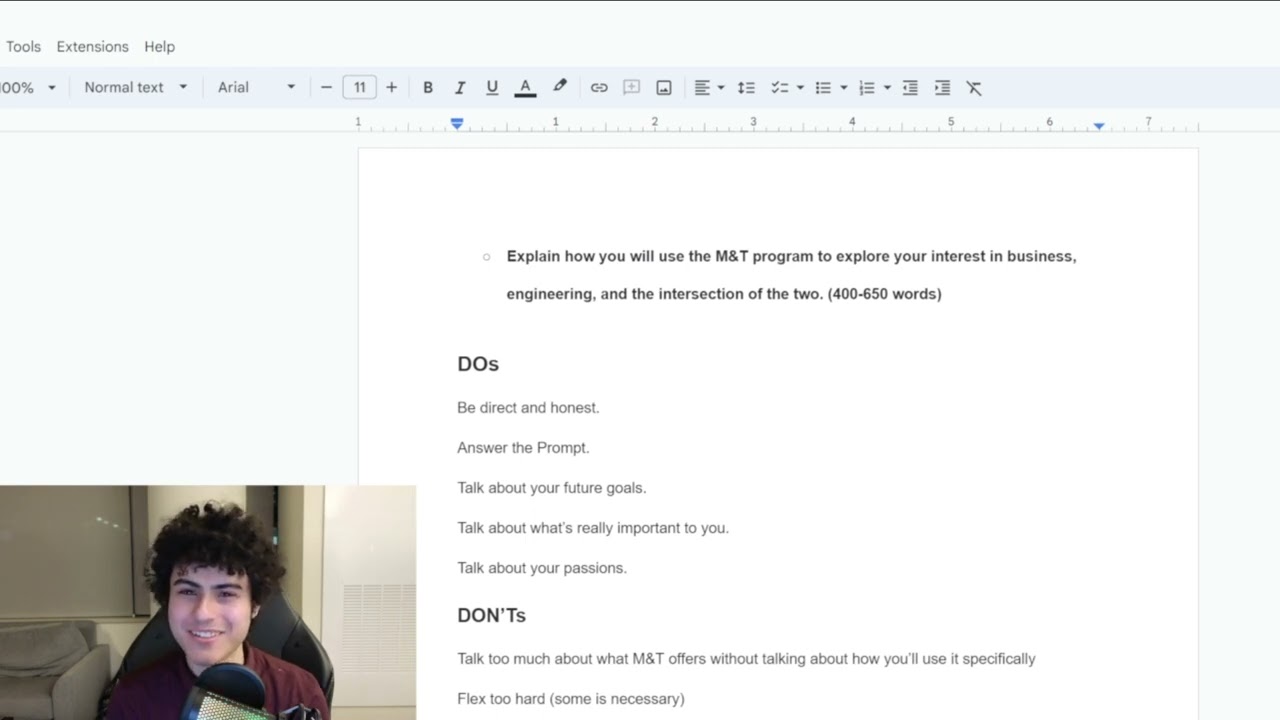Click the 'Talk too much about what M&T offers' line
The width and height of the screenshot is (1280, 720).
click(x=746, y=659)
